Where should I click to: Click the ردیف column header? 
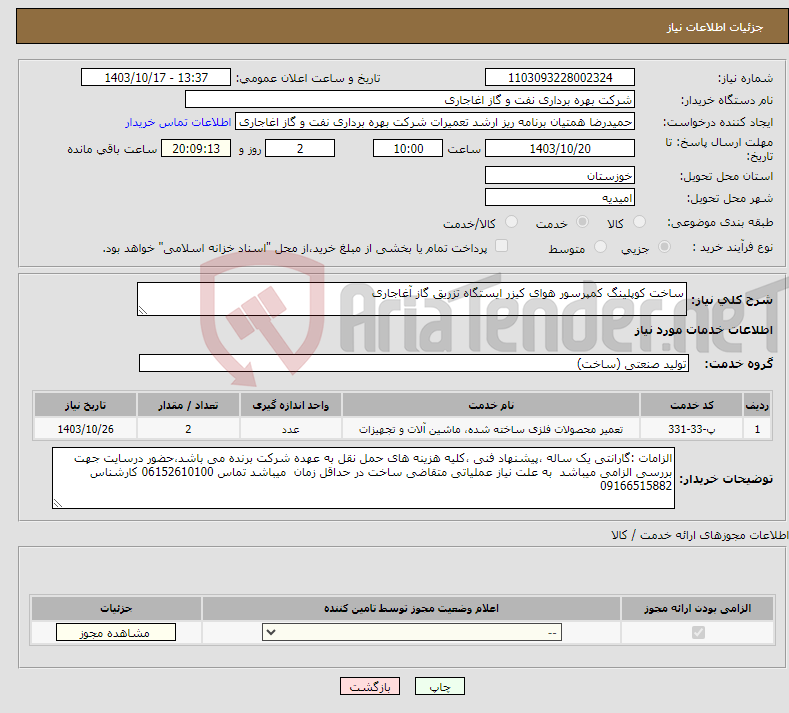(757, 405)
